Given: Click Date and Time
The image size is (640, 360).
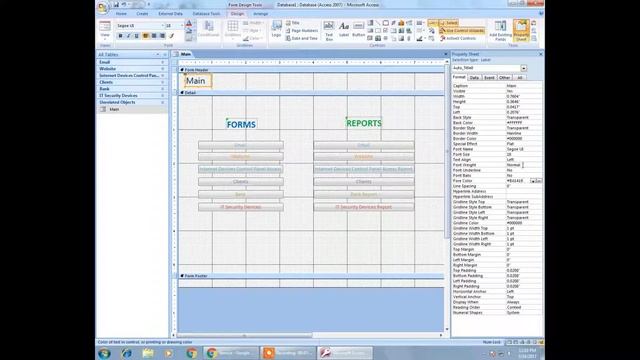Looking at the screenshot, I should point(302,38).
